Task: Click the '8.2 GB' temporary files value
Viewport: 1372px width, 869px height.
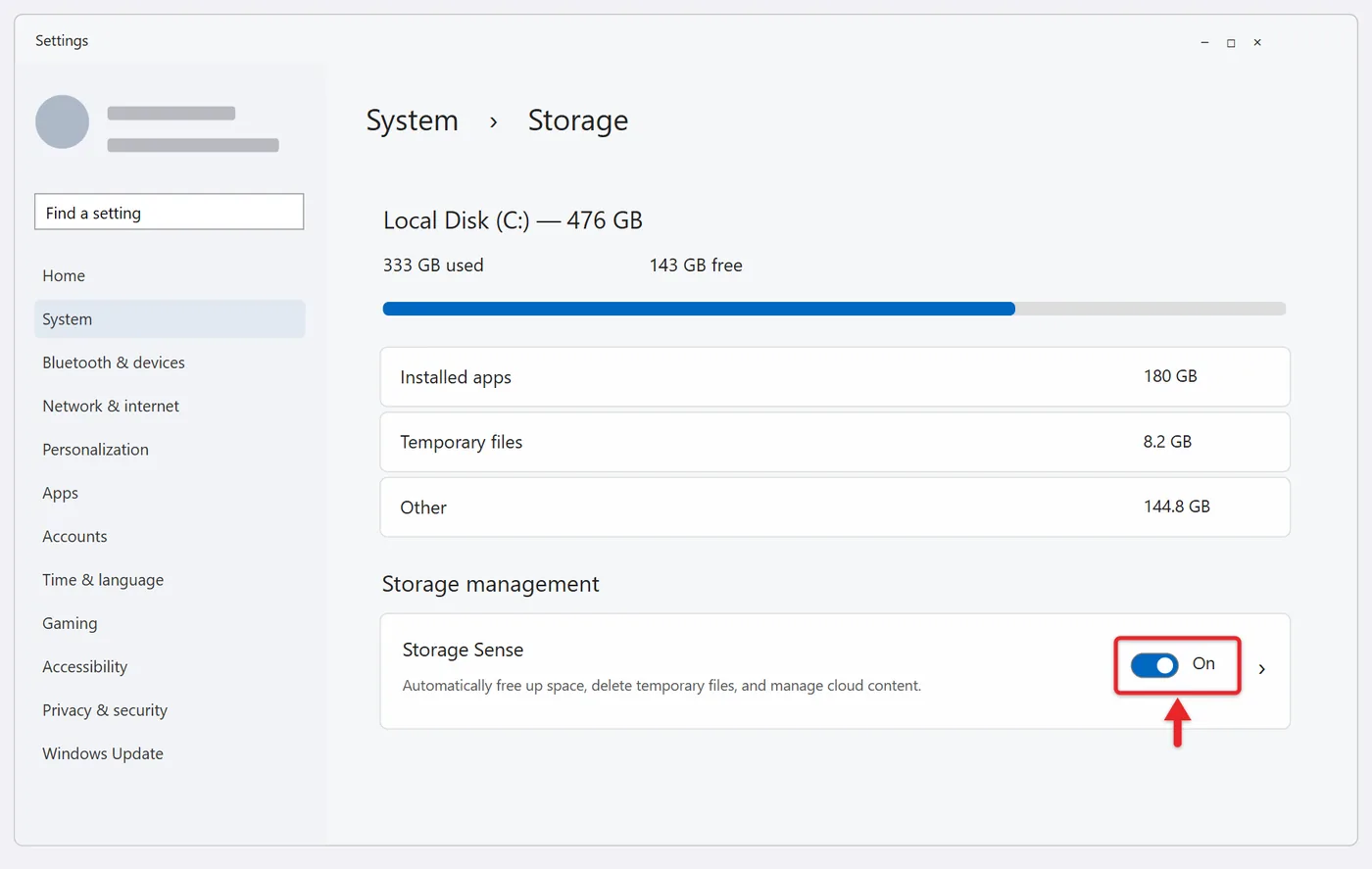Action: click(x=1167, y=442)
